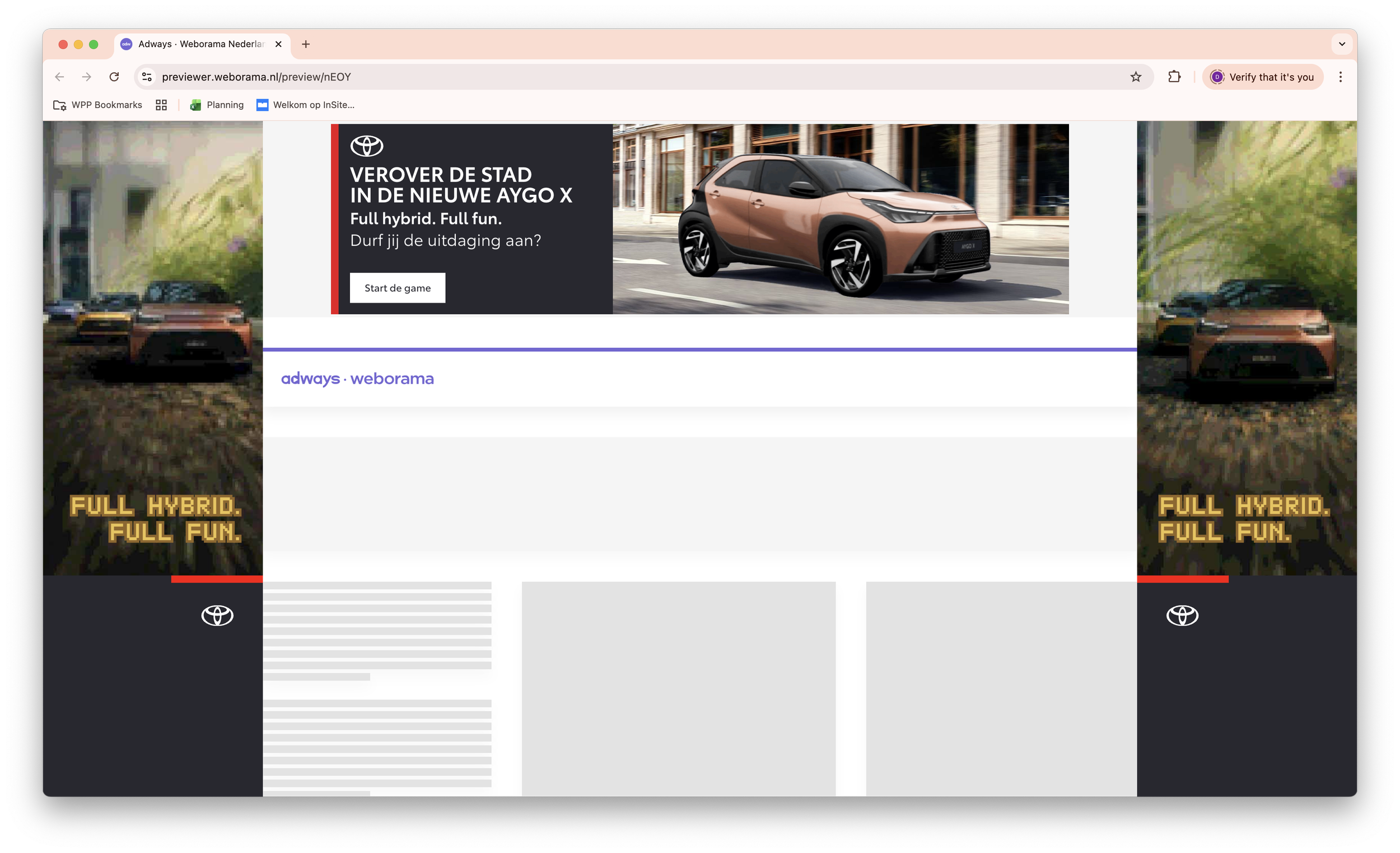Close the Adways Weborama tab

pos(278,44)
